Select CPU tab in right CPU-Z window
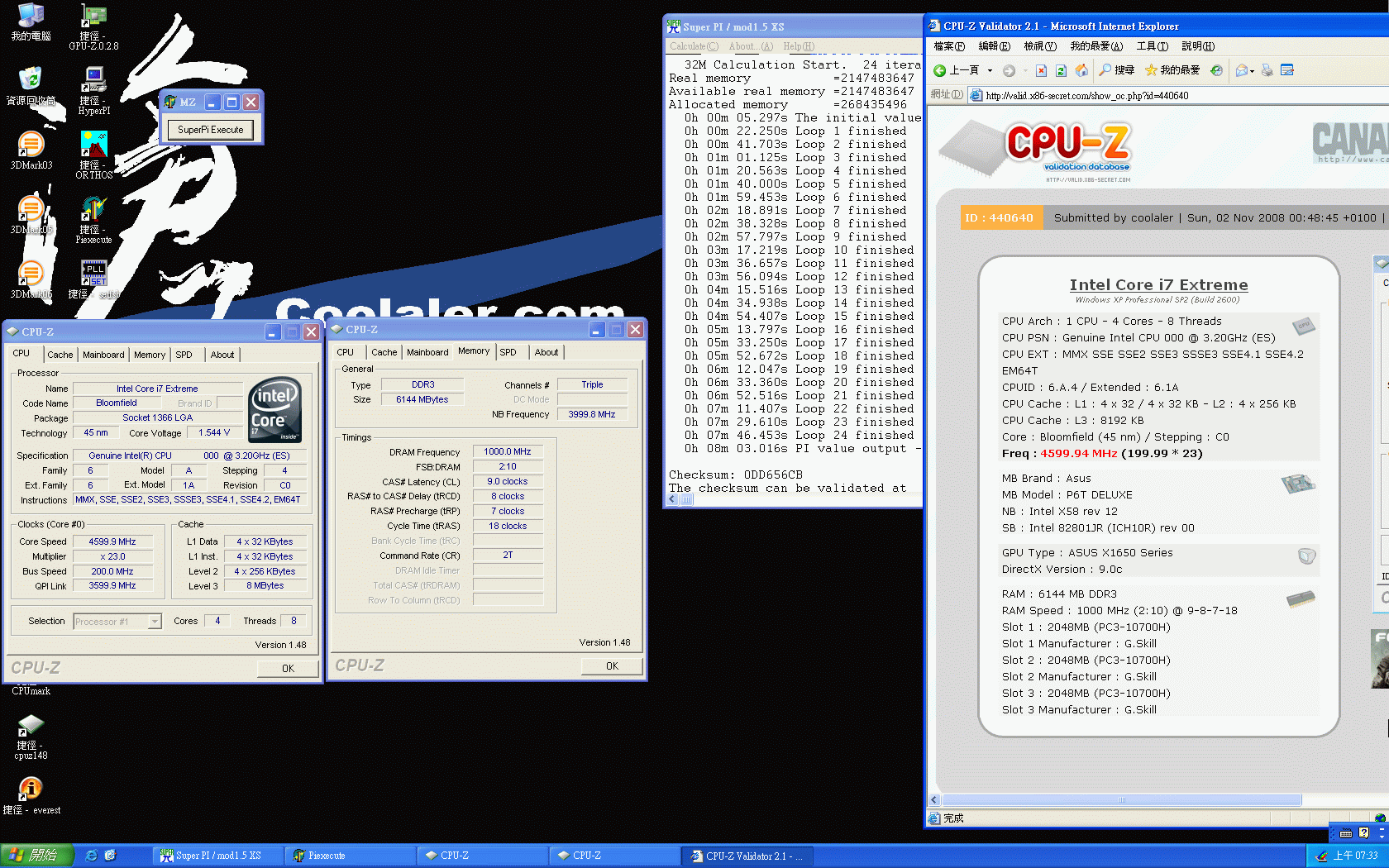Image resolution: width=1389 pixels, height=868 pixels. [x=346, y=352]
